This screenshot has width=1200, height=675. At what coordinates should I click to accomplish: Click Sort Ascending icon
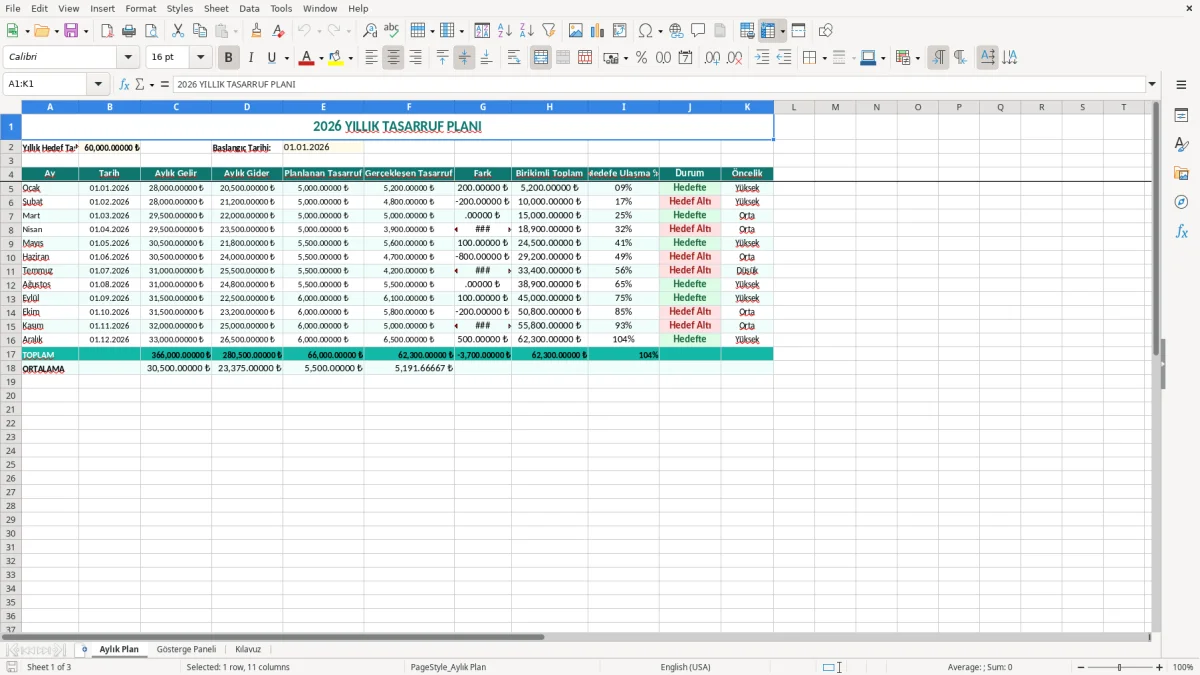[x=504, y=31]
